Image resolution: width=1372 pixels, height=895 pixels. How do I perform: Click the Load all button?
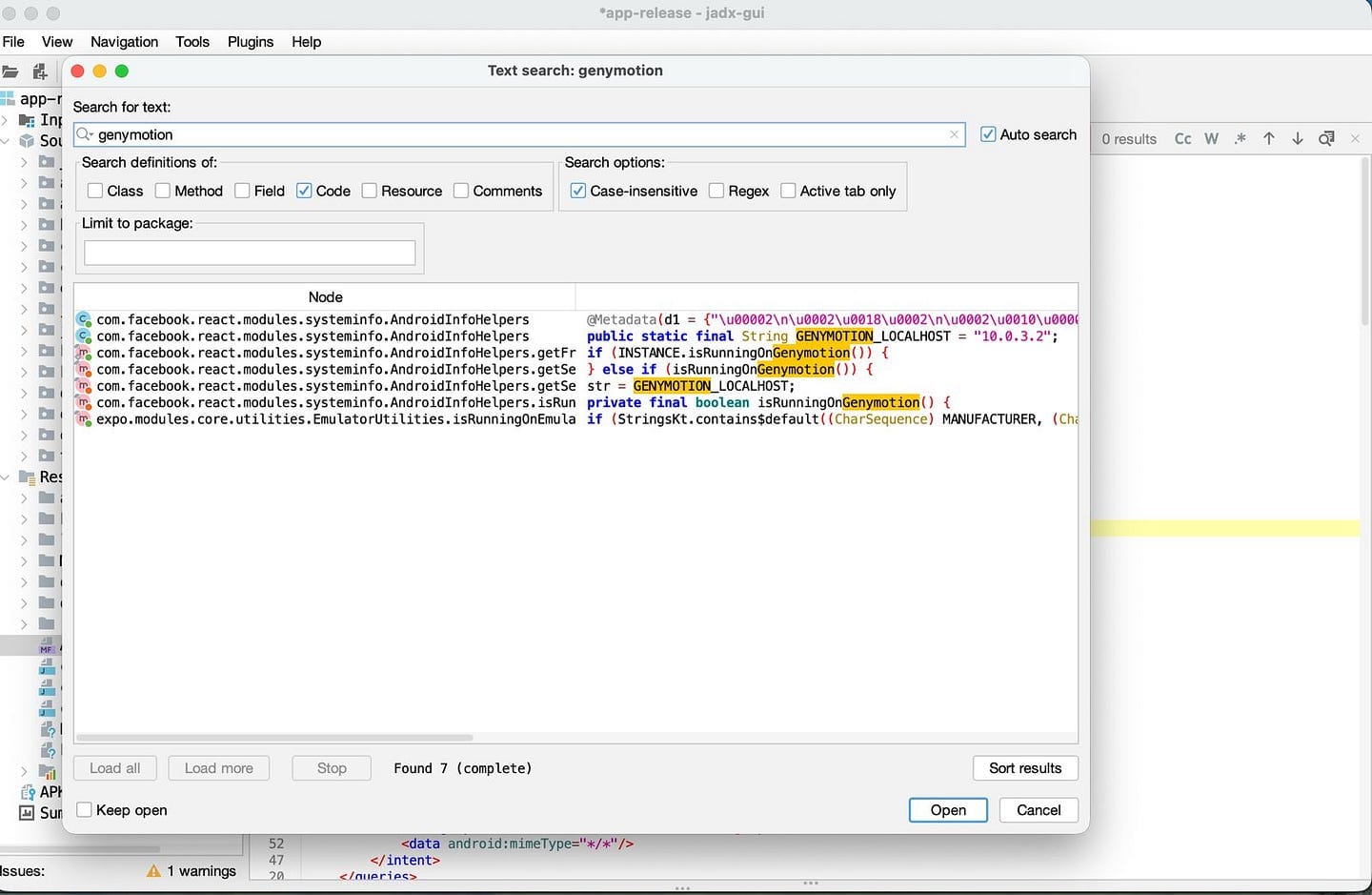pyautogui.click(x=114, y=768)
